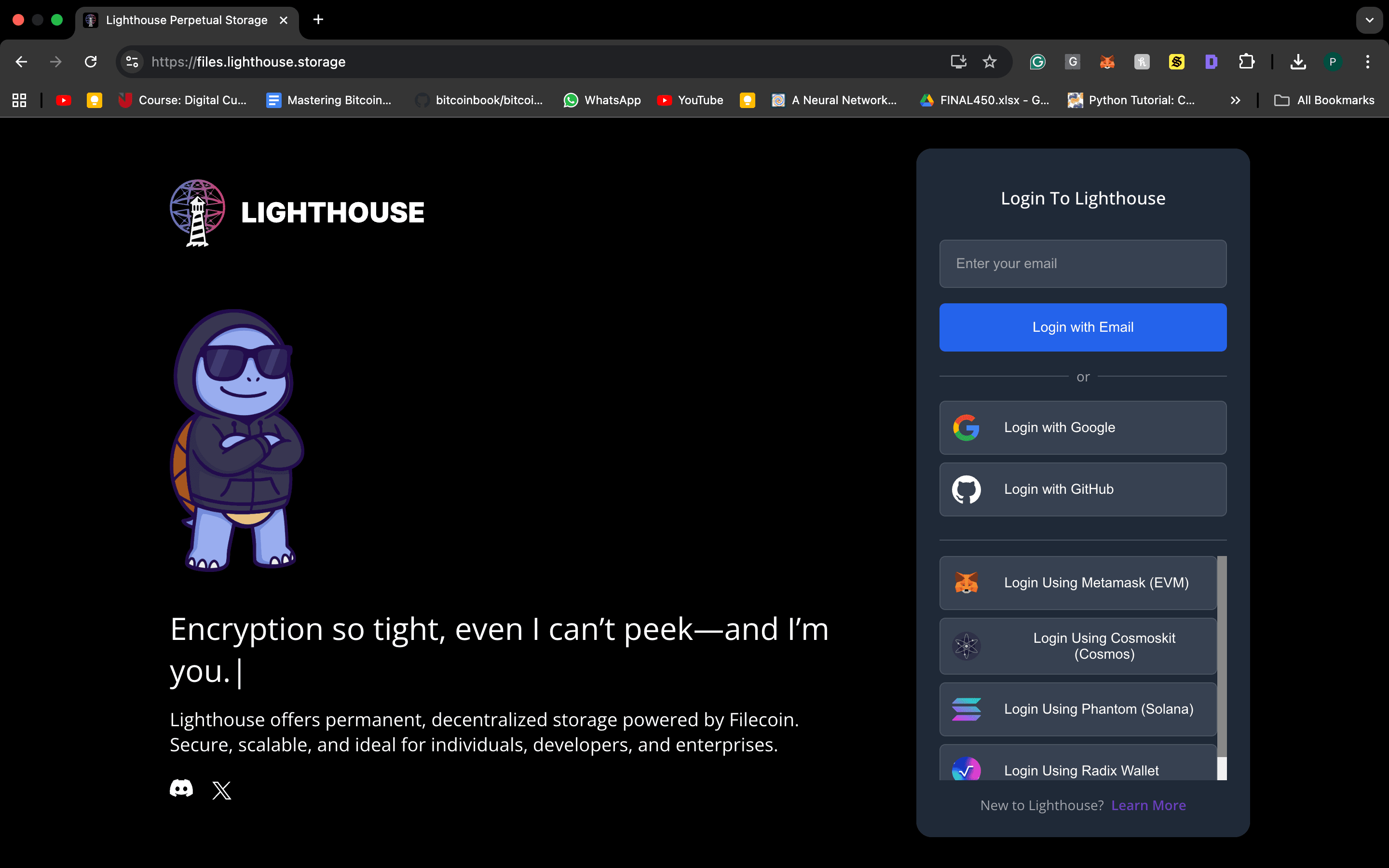Click the hooded turtle mascot image
This screenshot has height=868, width=1389.
click(237, 440)
